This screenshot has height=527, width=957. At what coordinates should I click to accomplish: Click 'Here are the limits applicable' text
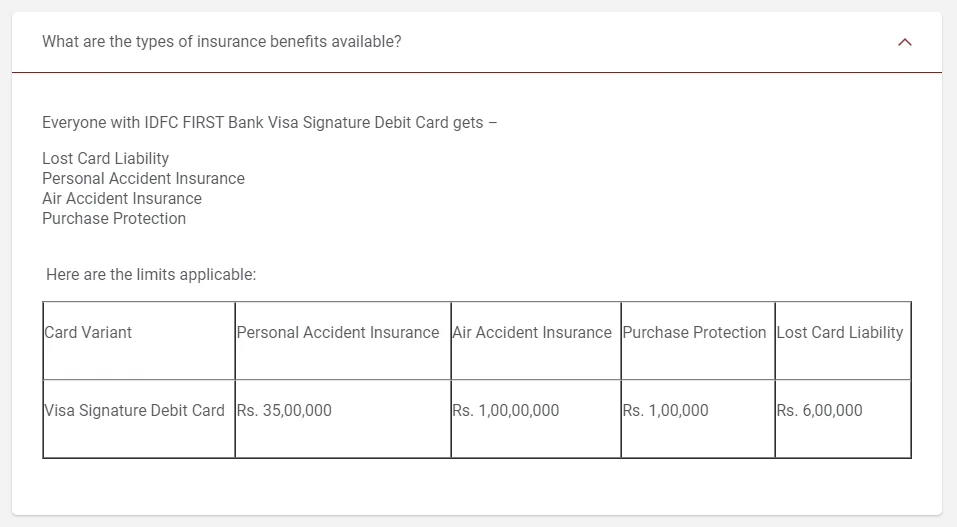[151, 275]
